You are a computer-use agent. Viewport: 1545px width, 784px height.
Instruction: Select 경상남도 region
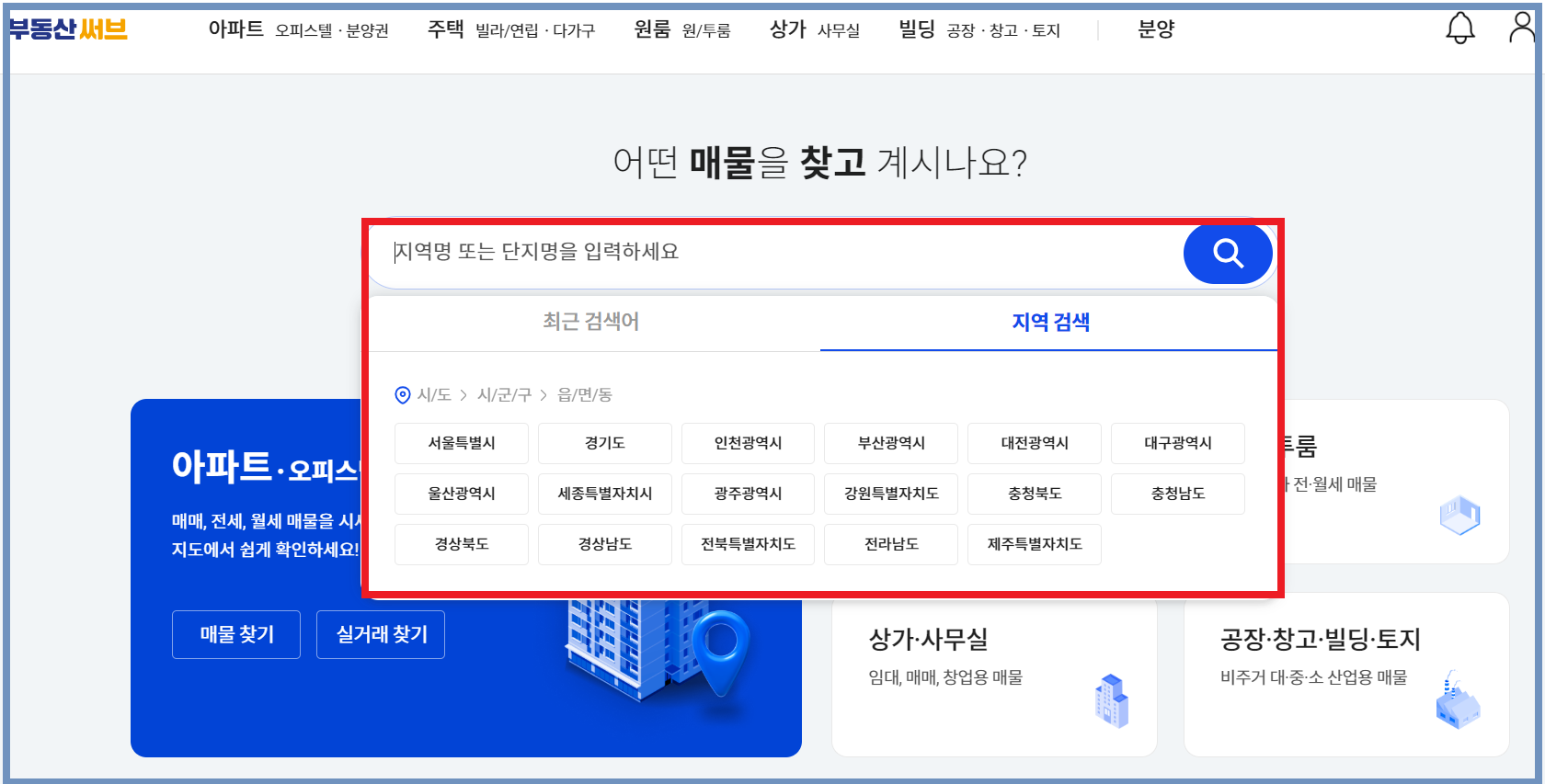(x=605, y=544)
